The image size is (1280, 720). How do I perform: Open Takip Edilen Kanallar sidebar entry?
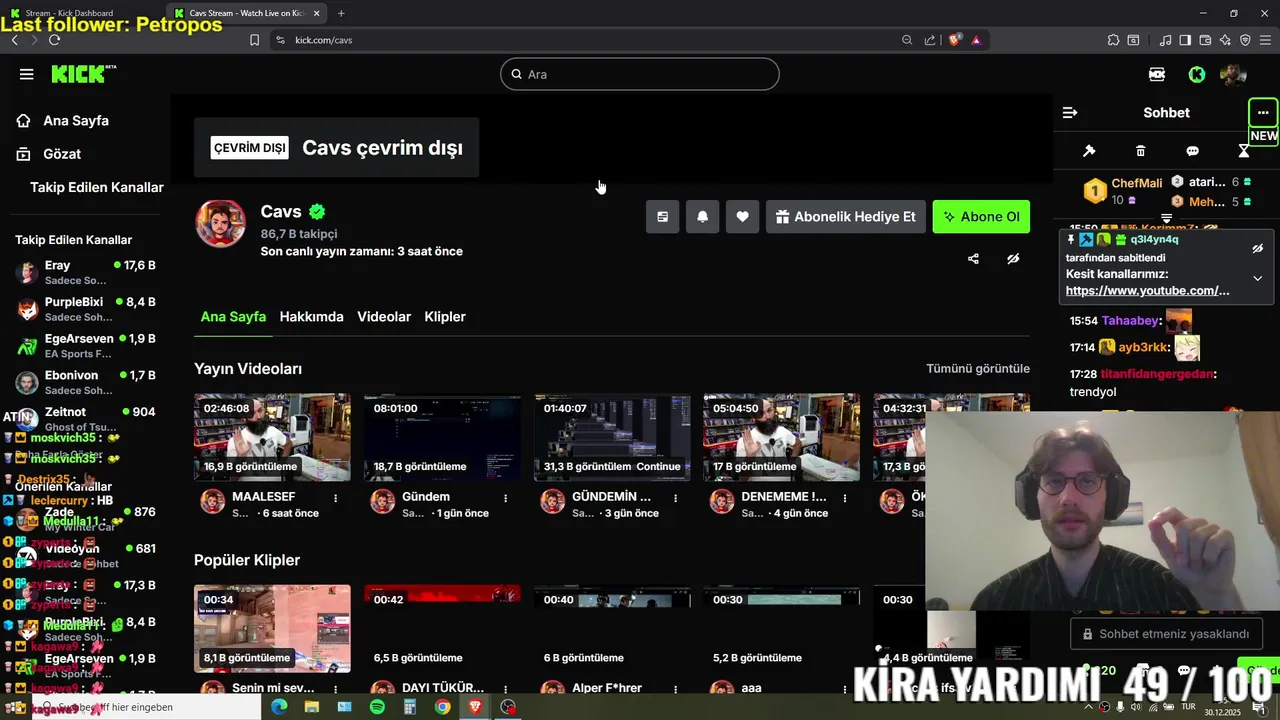(x=97, y=188)
